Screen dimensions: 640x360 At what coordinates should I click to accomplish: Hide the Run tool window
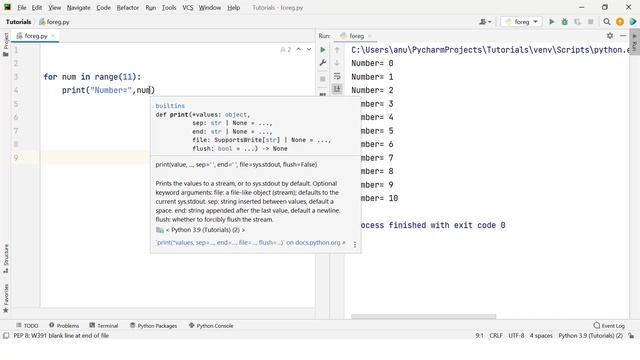(623, 36)
